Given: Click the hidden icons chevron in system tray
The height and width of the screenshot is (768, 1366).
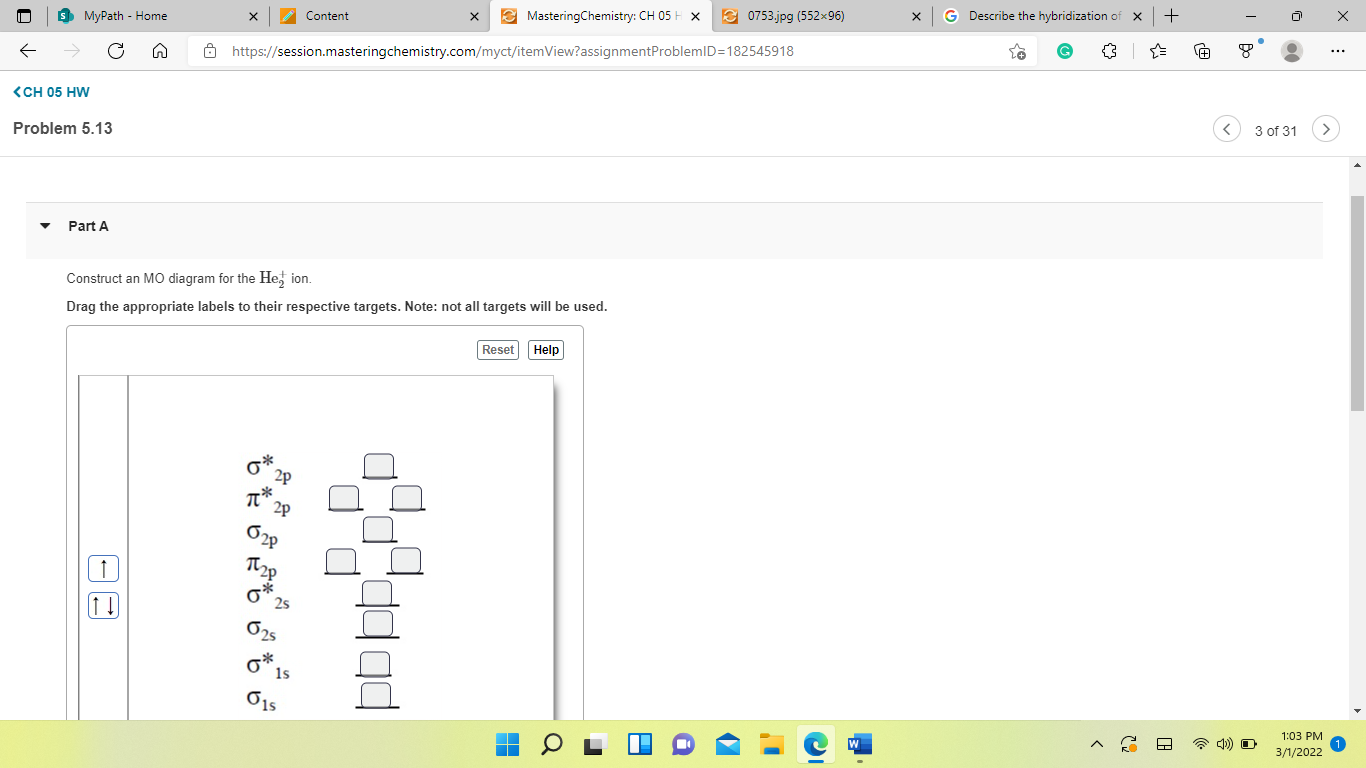Looking at the screenshot, I should (x=1098, y=744).
